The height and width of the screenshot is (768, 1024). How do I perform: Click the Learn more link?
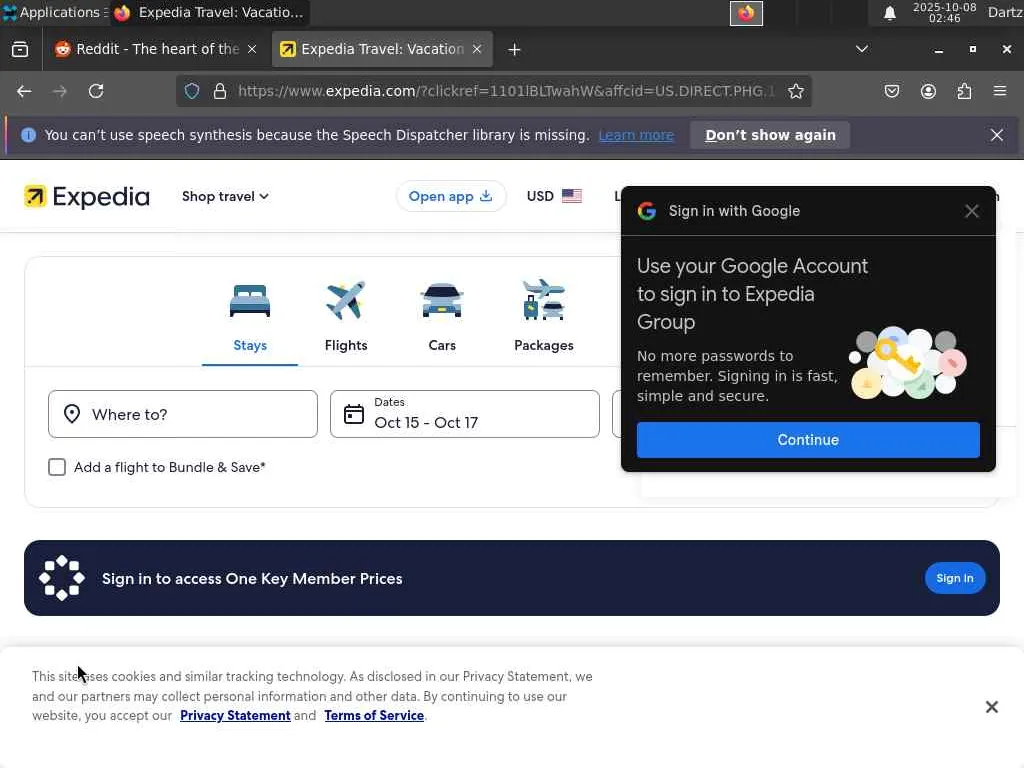point(636,135)
